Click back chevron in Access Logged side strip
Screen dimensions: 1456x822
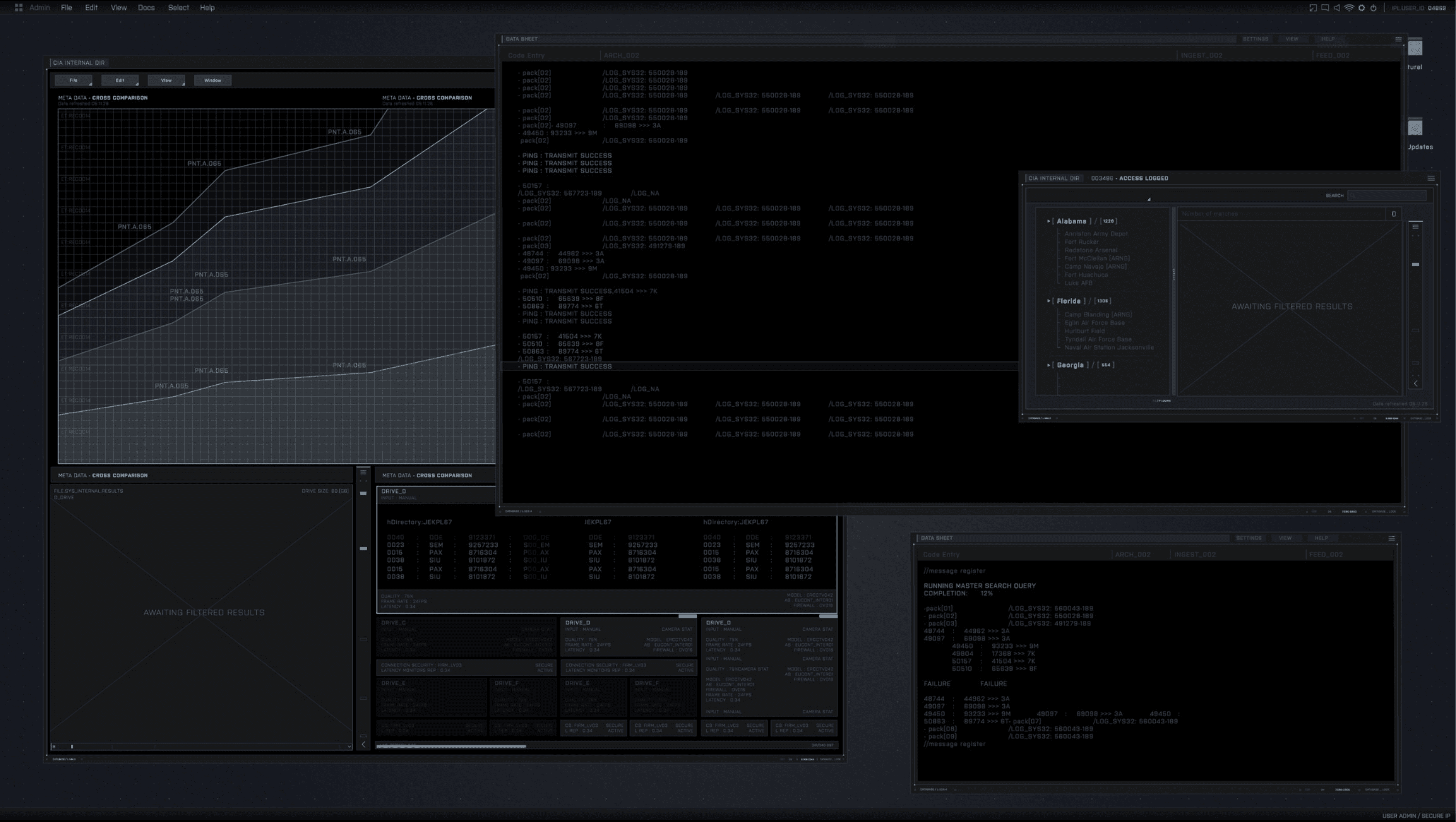point(1415,383)
